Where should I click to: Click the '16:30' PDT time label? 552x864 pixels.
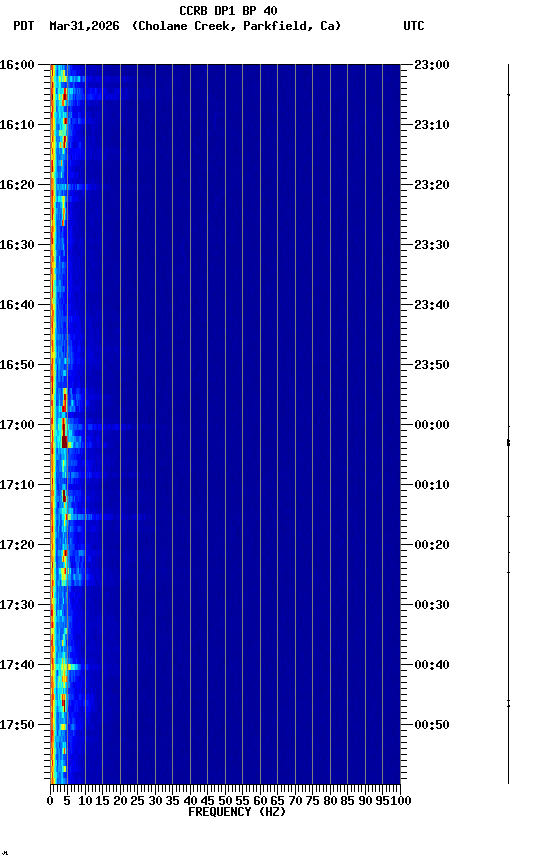(x=17, y=245)
